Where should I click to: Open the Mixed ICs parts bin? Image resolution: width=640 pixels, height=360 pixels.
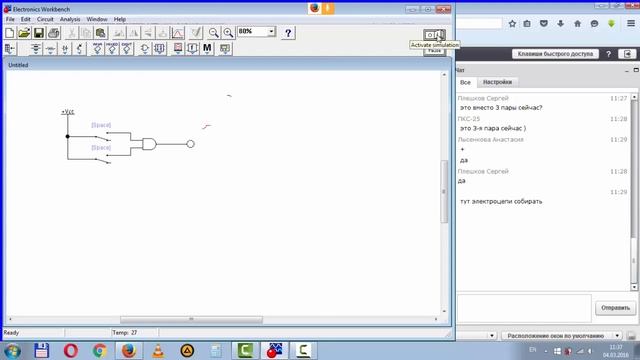point(112,49)
